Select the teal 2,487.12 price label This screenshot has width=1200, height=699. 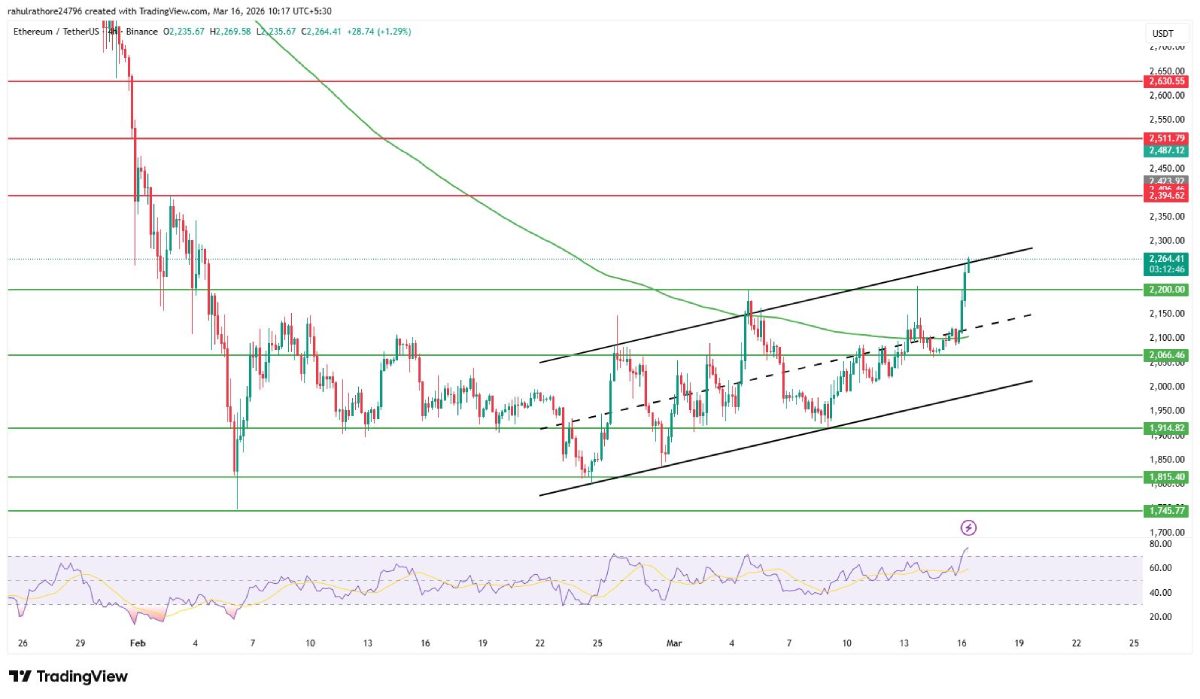[x=1166, y=150]
